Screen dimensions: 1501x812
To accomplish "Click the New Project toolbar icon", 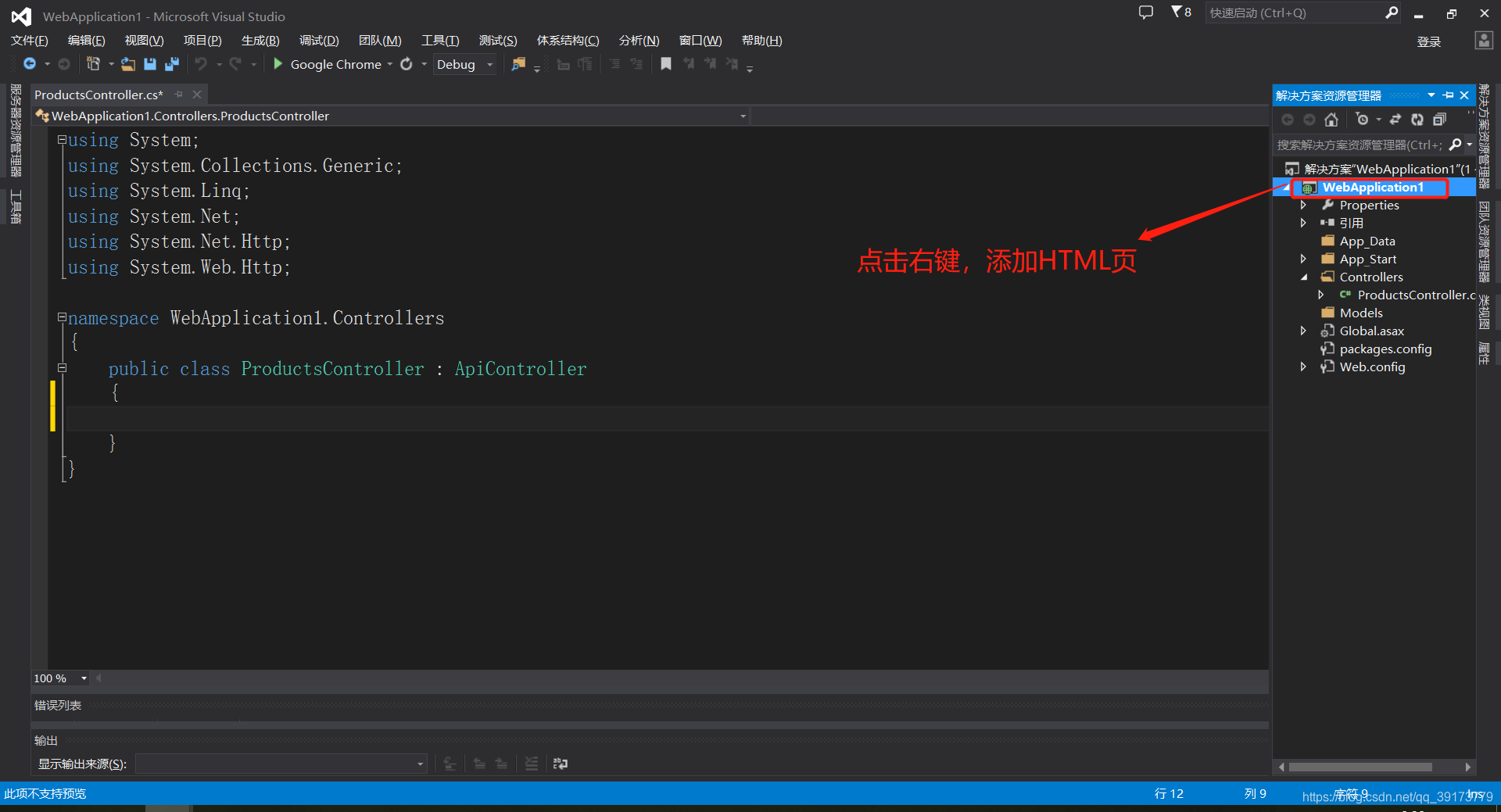I will 93,64.
